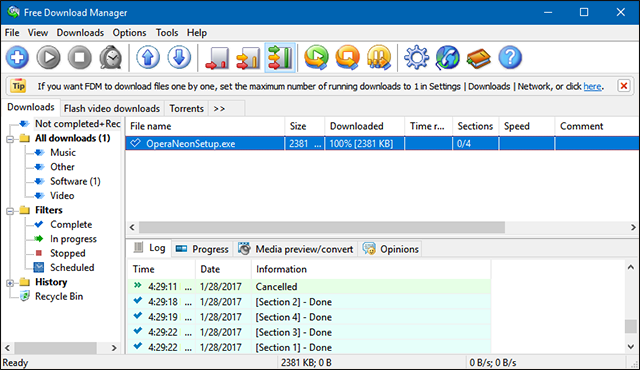
Task: Filter by Complete downloads
Action: click(71, 224)
